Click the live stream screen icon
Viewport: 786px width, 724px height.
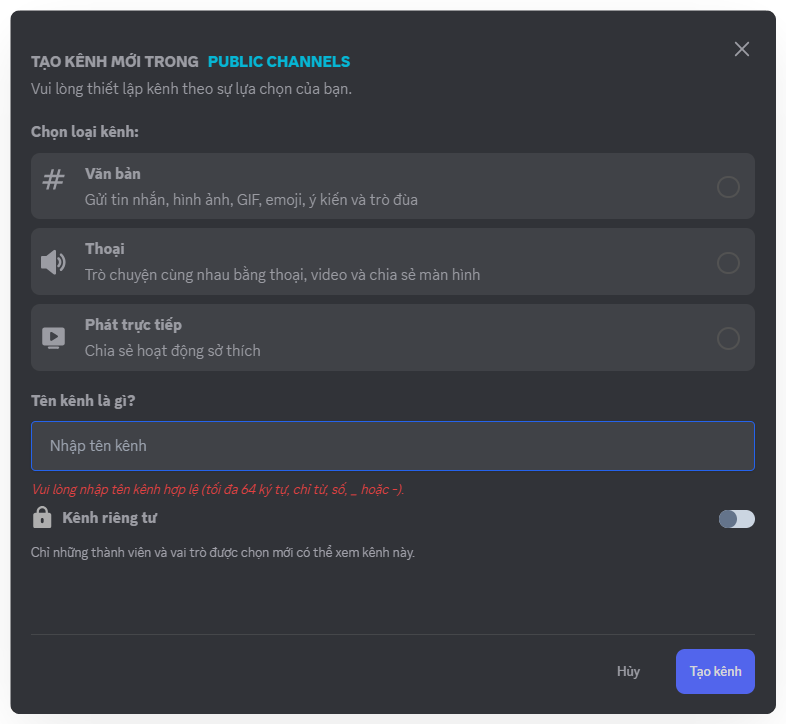(53, 338)
